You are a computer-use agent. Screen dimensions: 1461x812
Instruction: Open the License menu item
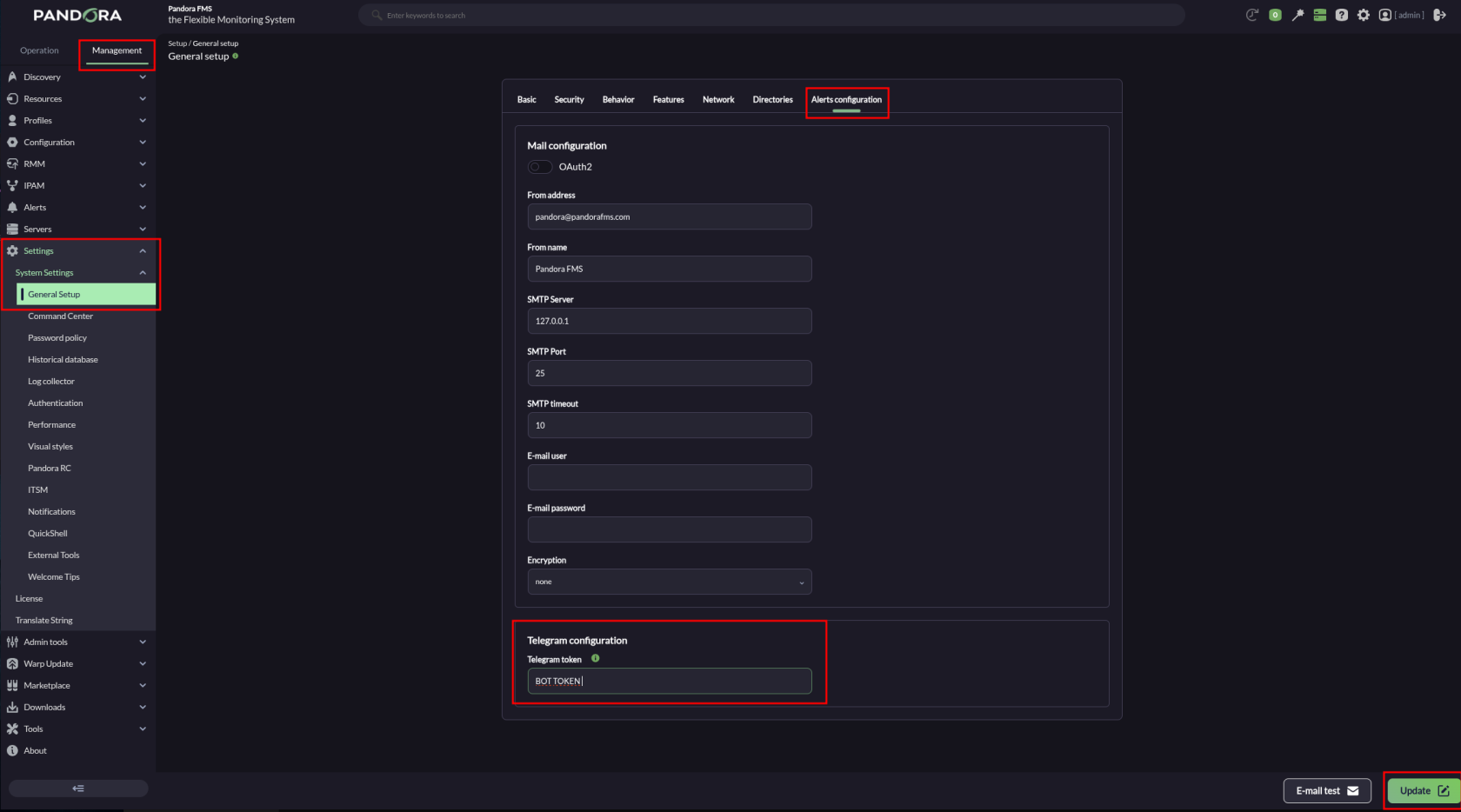coord(29,599)
